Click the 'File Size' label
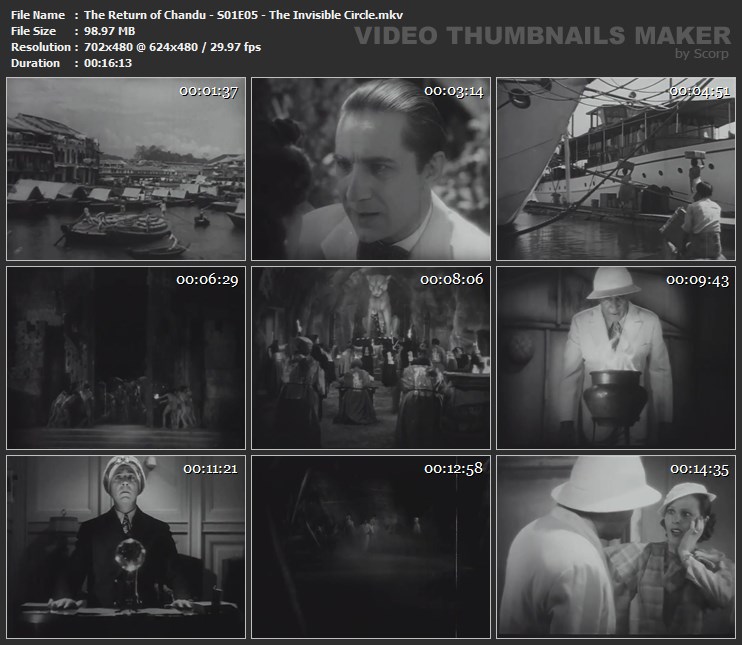742x645 pixels. (33, 31)
